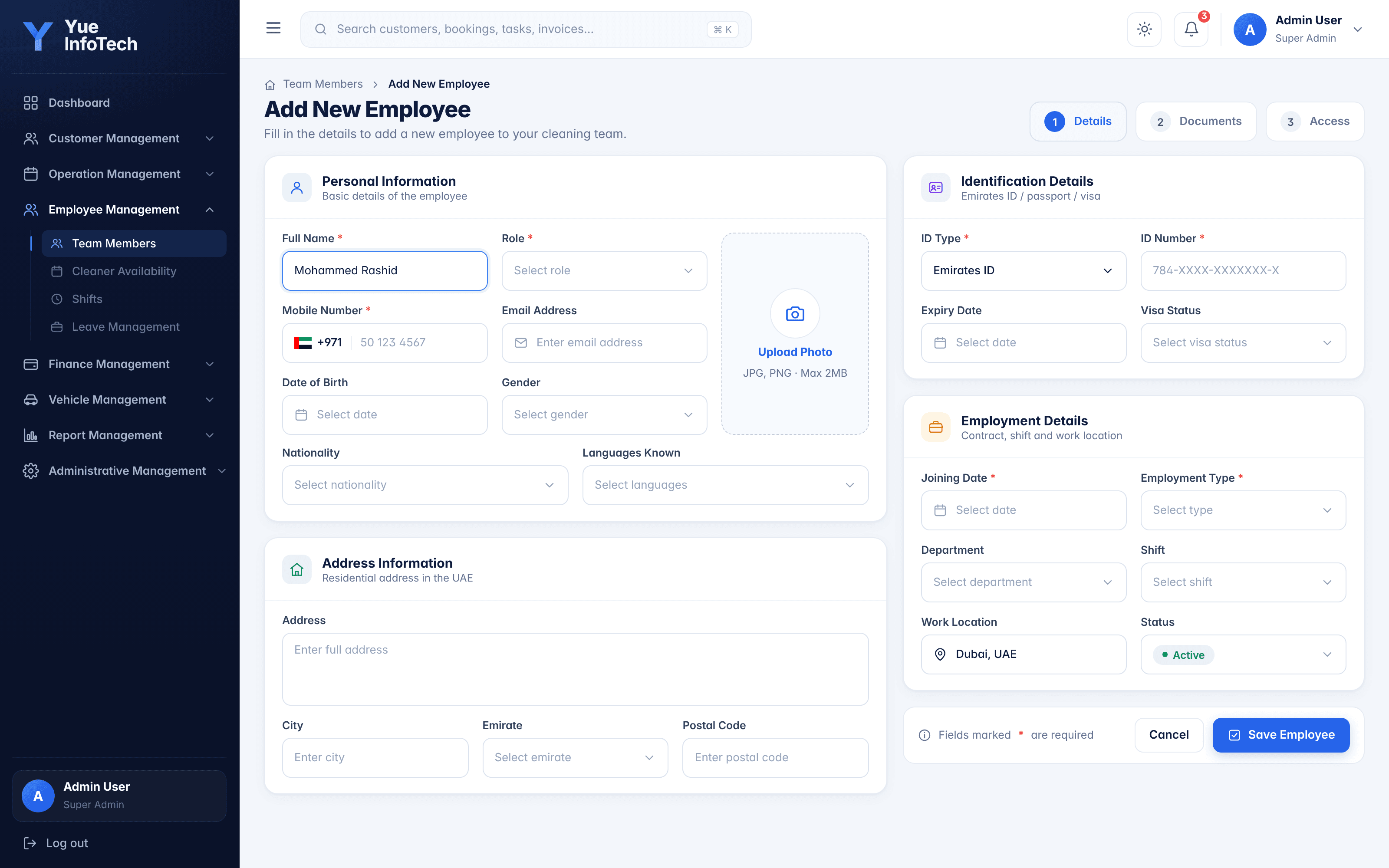Image resolution: width=1389 pixels, height=868 pixels.
Task: Expand Finance Management in sidebar
Action: [x=119, y=364]
